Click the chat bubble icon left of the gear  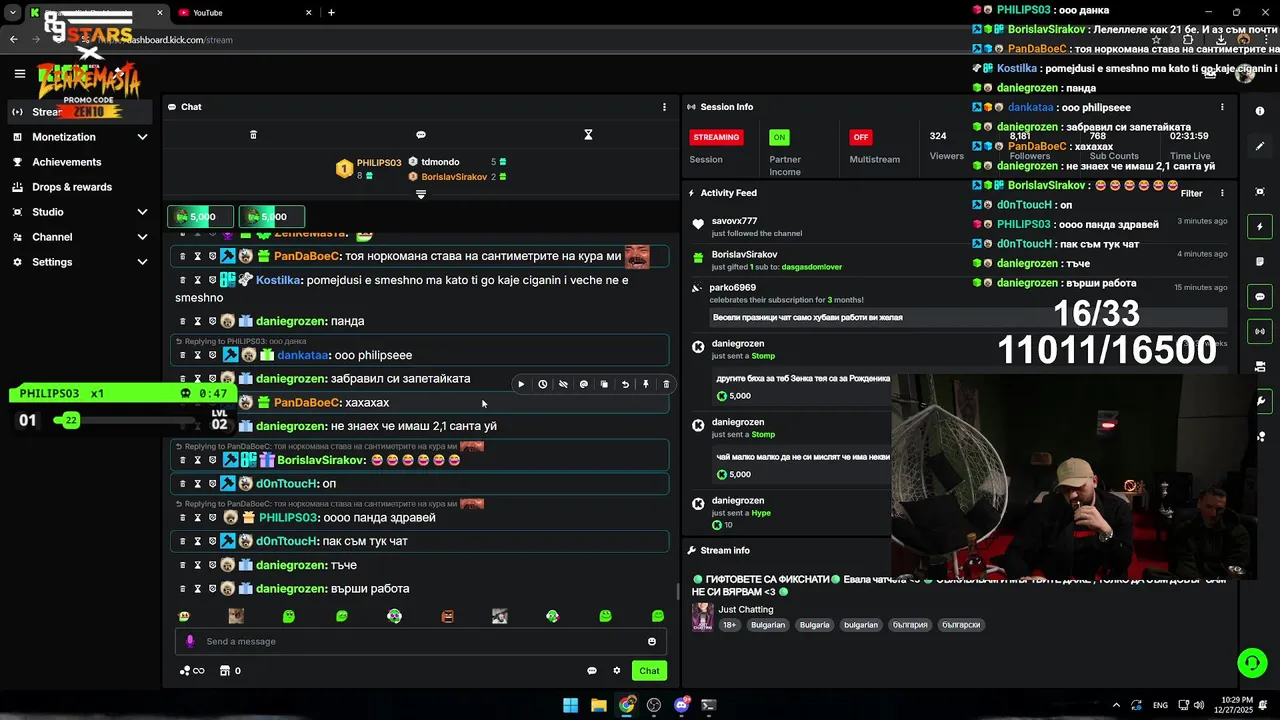pyautogui.click(x=592, y=671)
